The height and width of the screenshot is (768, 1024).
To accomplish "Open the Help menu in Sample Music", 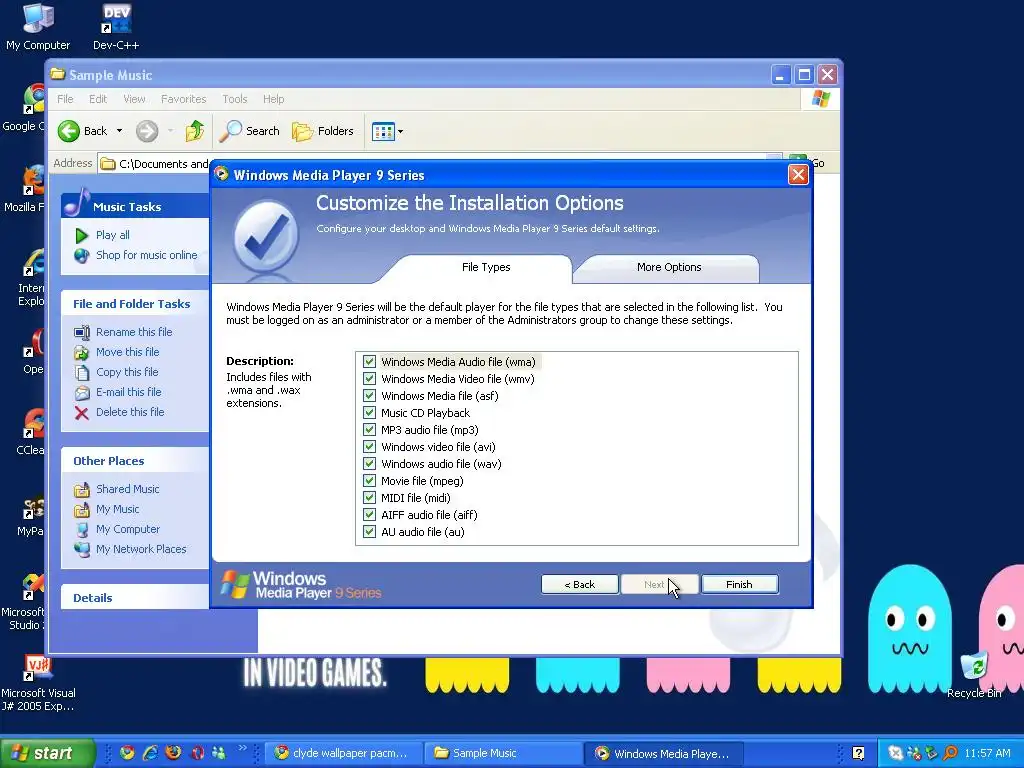I will [274, 99].
